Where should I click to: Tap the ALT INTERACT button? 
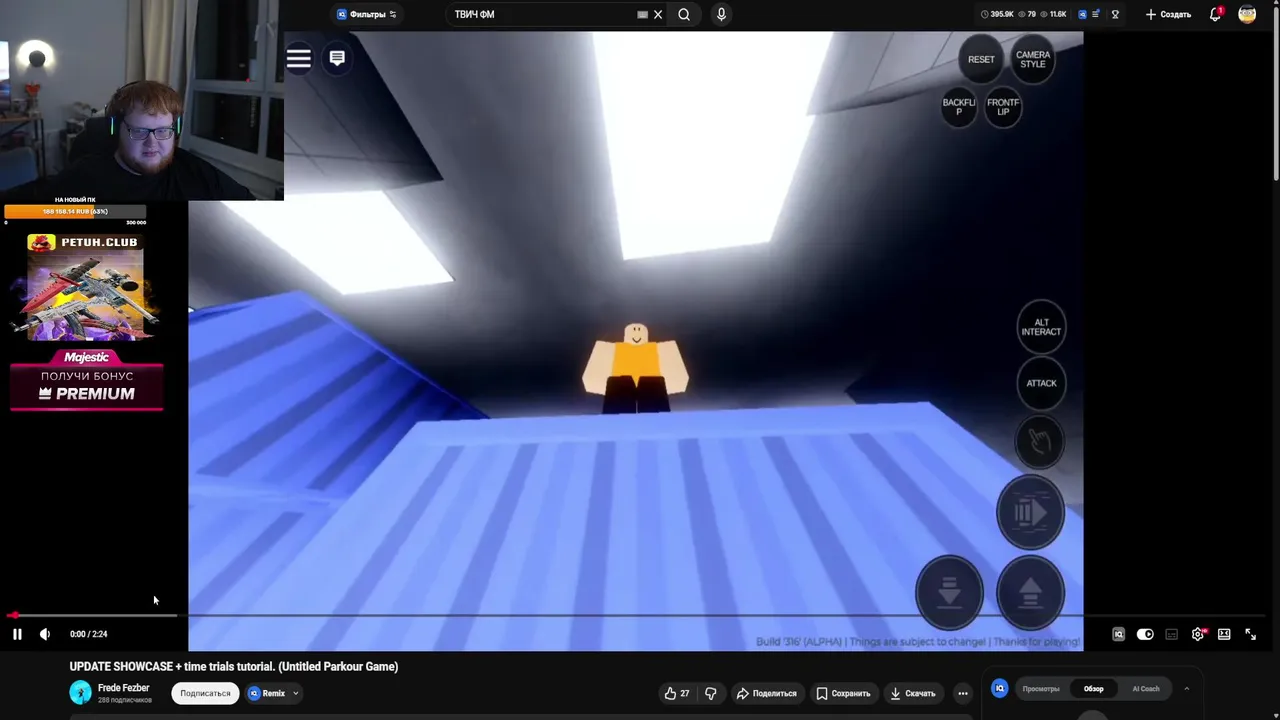(1041, 327)
